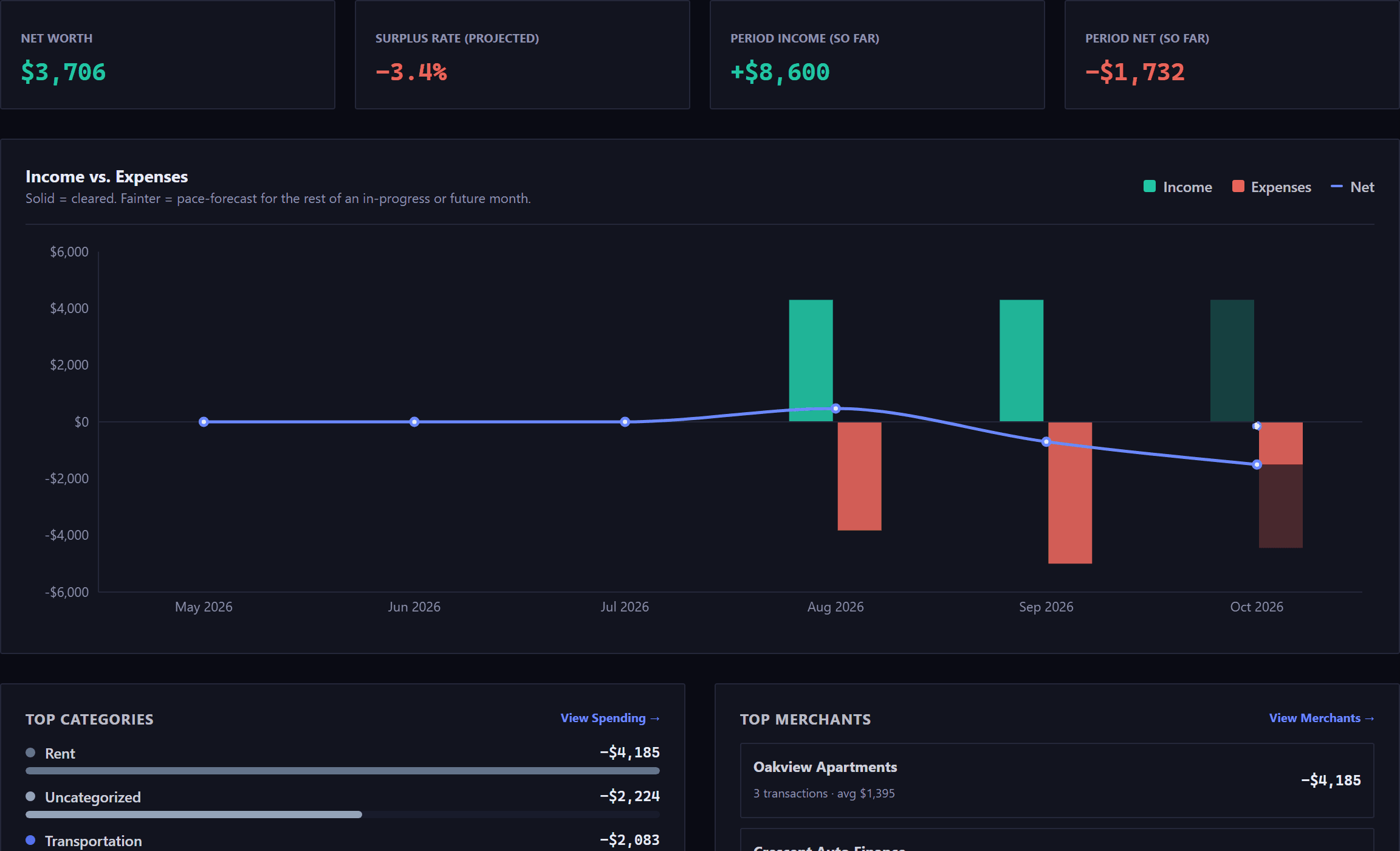
Task: Click the Jul 2026 net line point
Action: (625, 422)
